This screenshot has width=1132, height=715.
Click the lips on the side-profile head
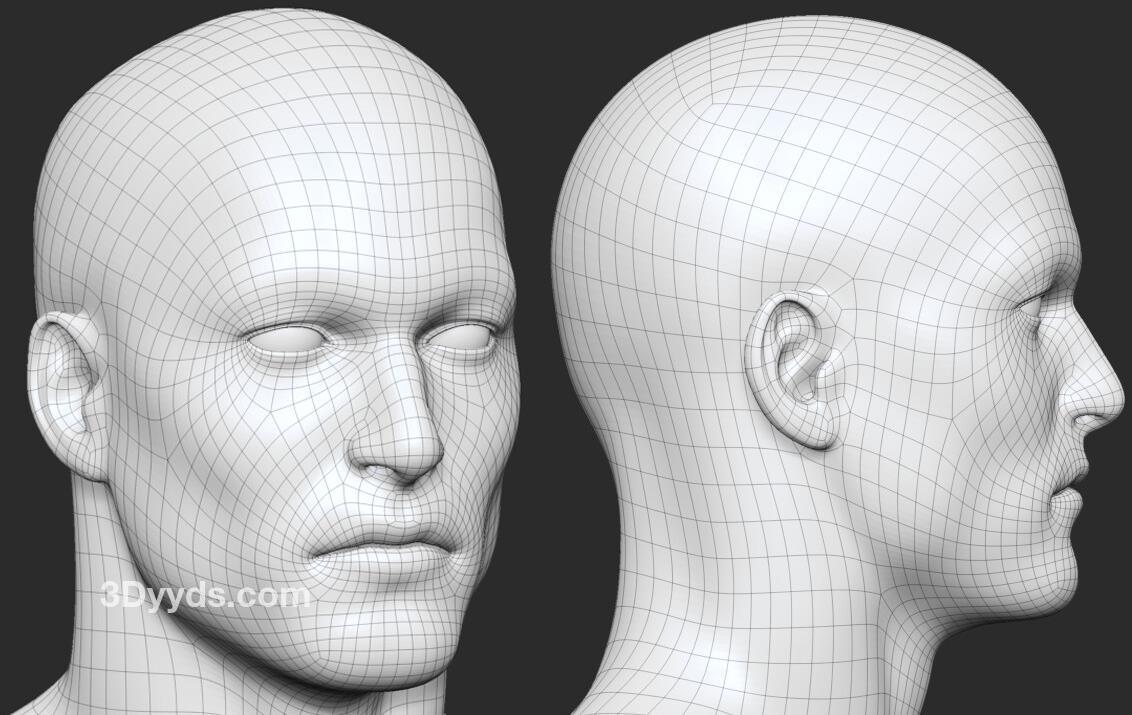point(1078,480)
